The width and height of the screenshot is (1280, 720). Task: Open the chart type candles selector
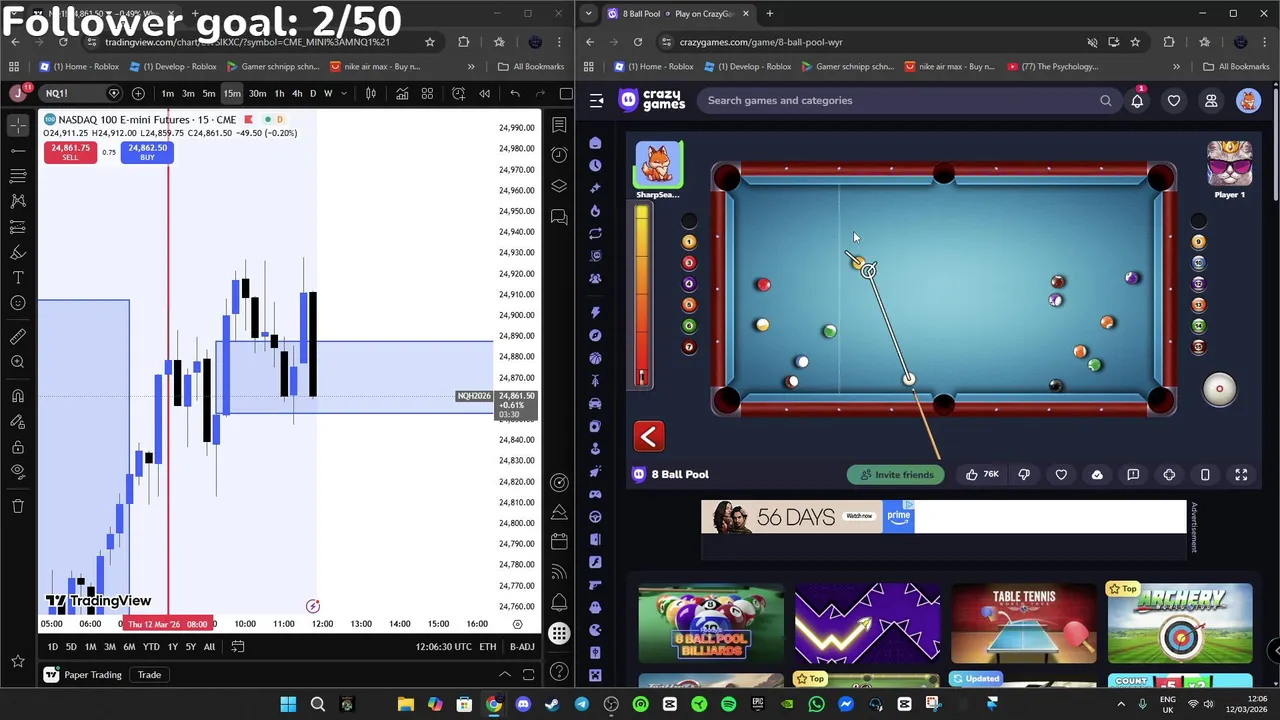point(371,93)
